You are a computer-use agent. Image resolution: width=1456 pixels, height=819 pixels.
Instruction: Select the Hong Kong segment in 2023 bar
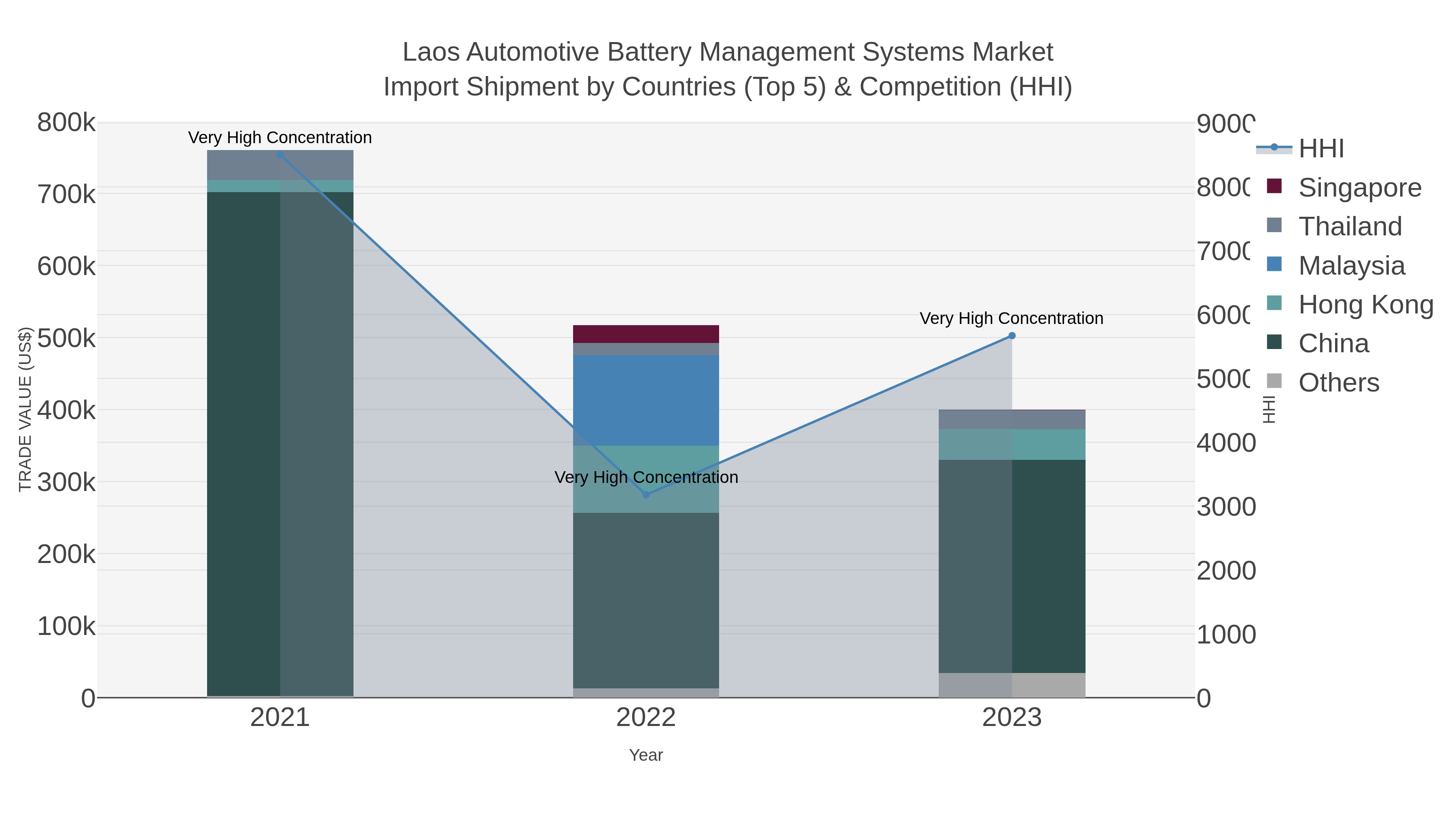point(1012,444)
